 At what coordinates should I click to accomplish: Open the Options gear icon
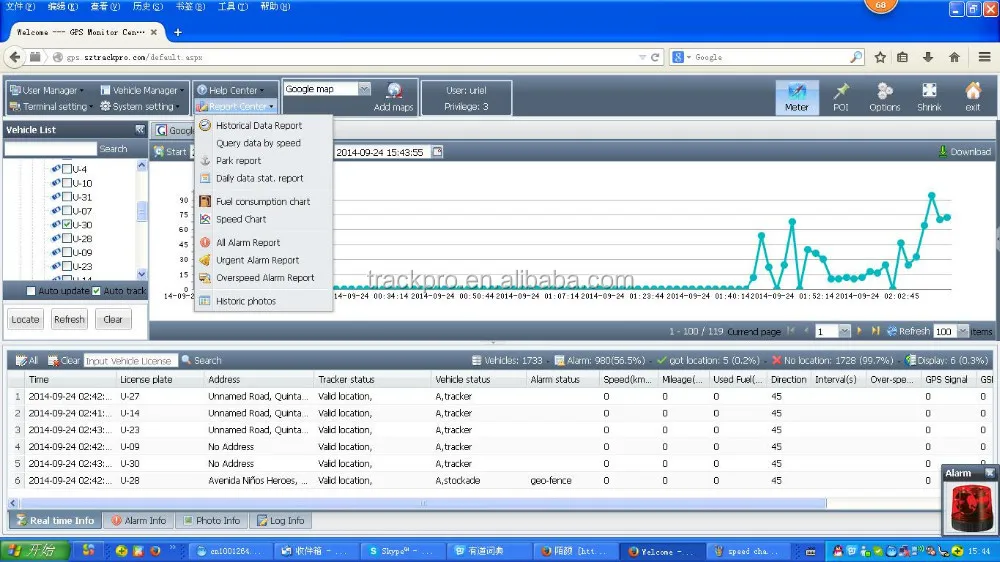(x=885, y=97)
